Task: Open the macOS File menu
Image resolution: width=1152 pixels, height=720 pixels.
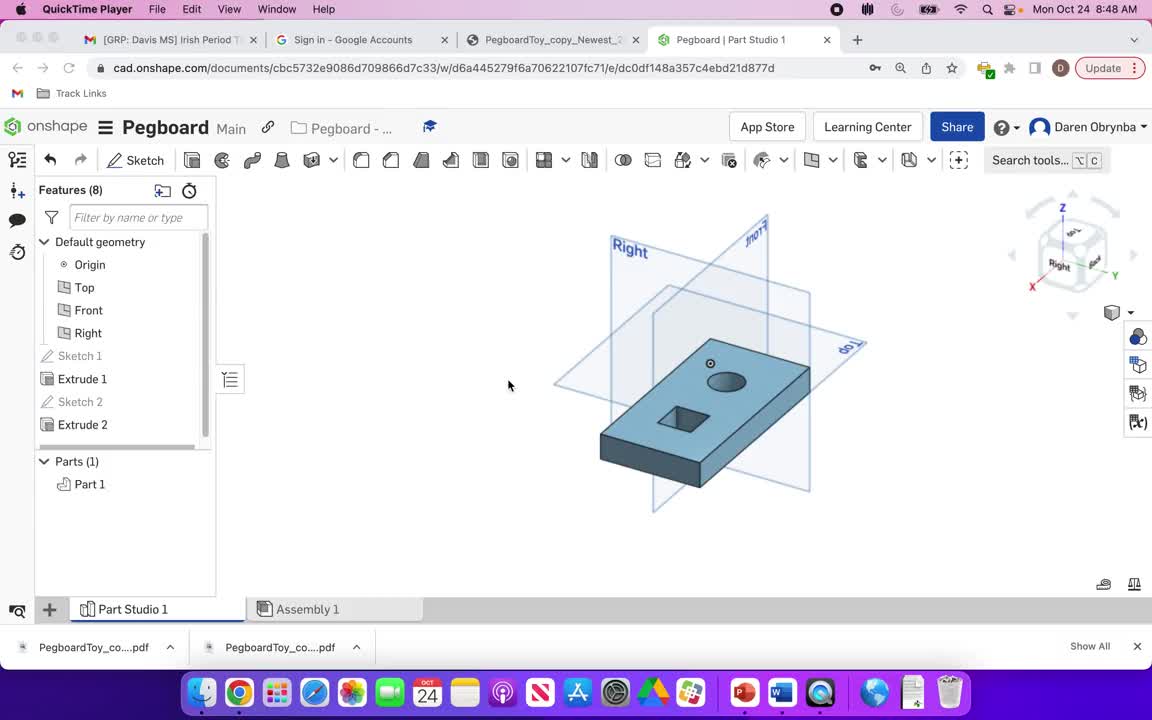Action: (x=156, y=10)
